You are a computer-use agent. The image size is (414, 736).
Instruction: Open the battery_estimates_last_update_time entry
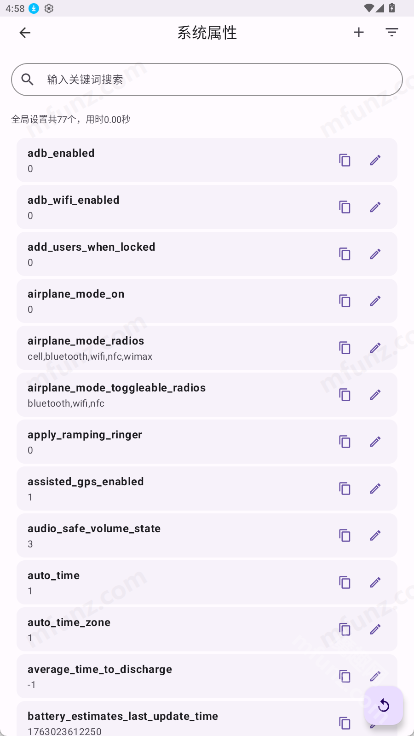coord(207,719)
